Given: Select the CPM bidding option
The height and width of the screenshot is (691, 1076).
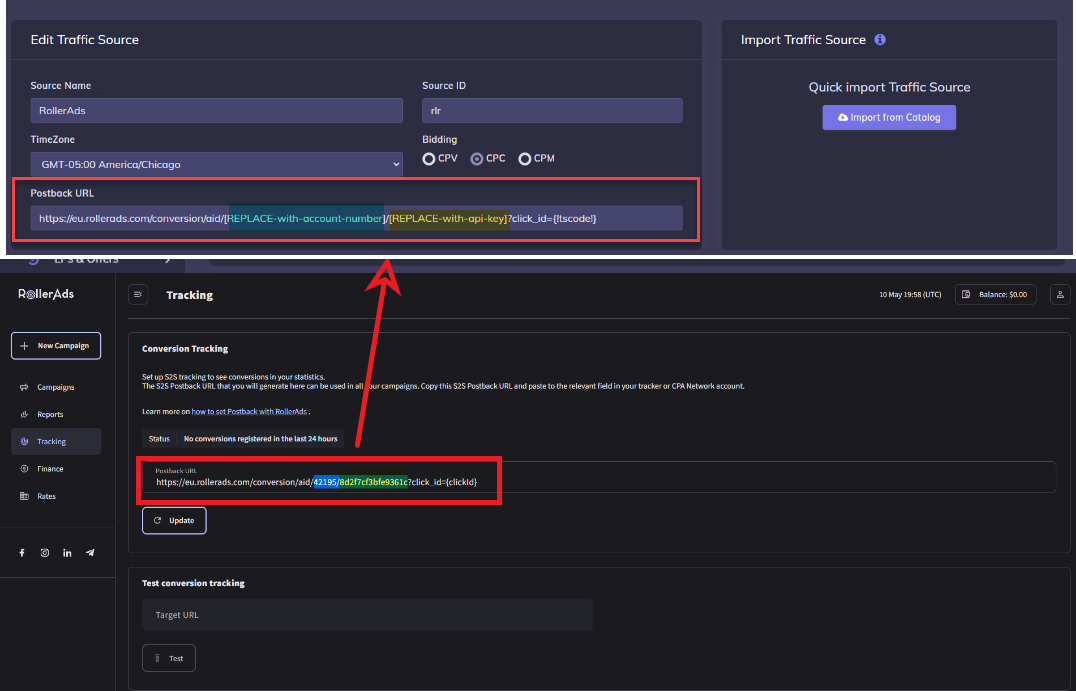Looking at the screenshot, I should (524, 159).
